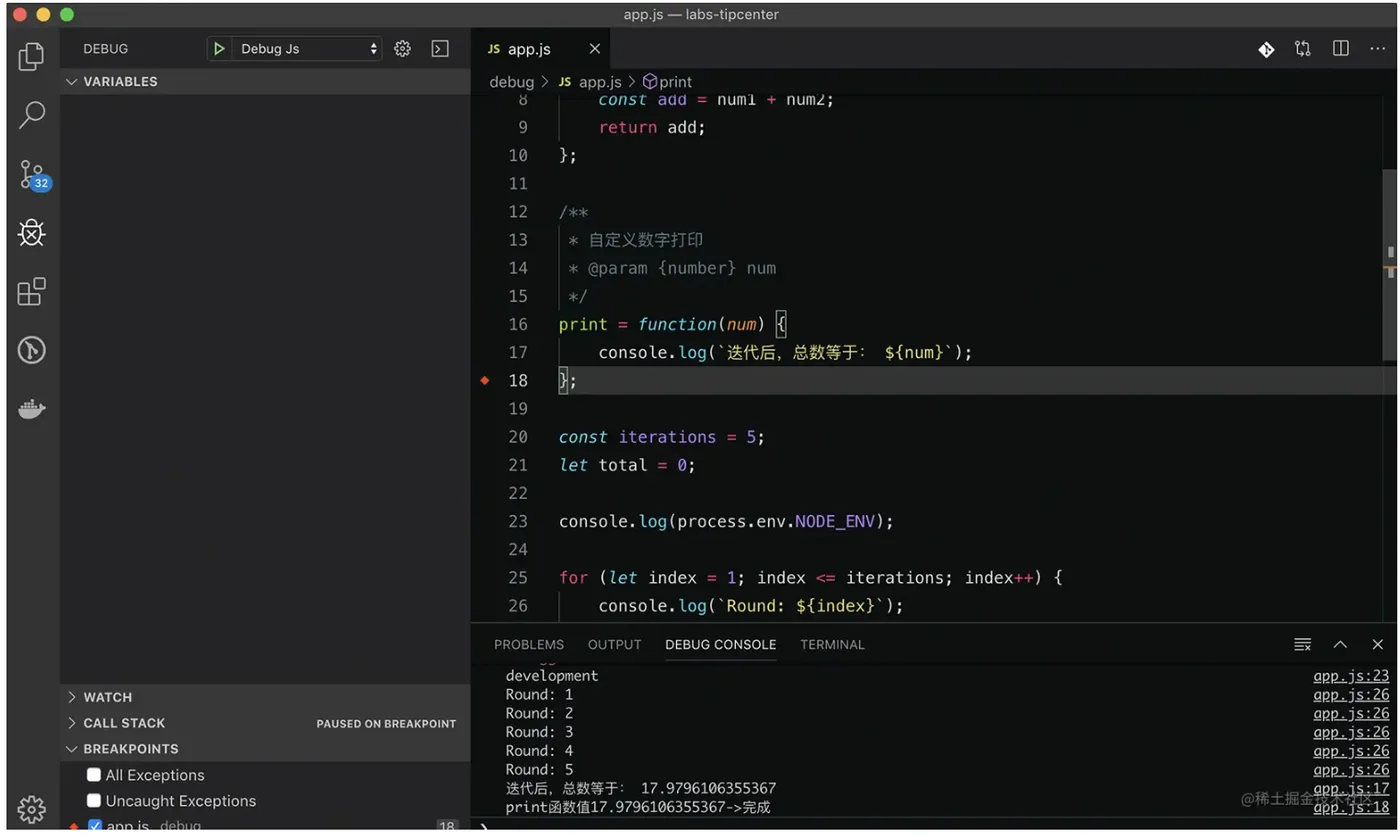Screen dimensions: 1400x837
Task: Click the console.log(process.env.NODE_ENV) line
Action: coord(726,521)
